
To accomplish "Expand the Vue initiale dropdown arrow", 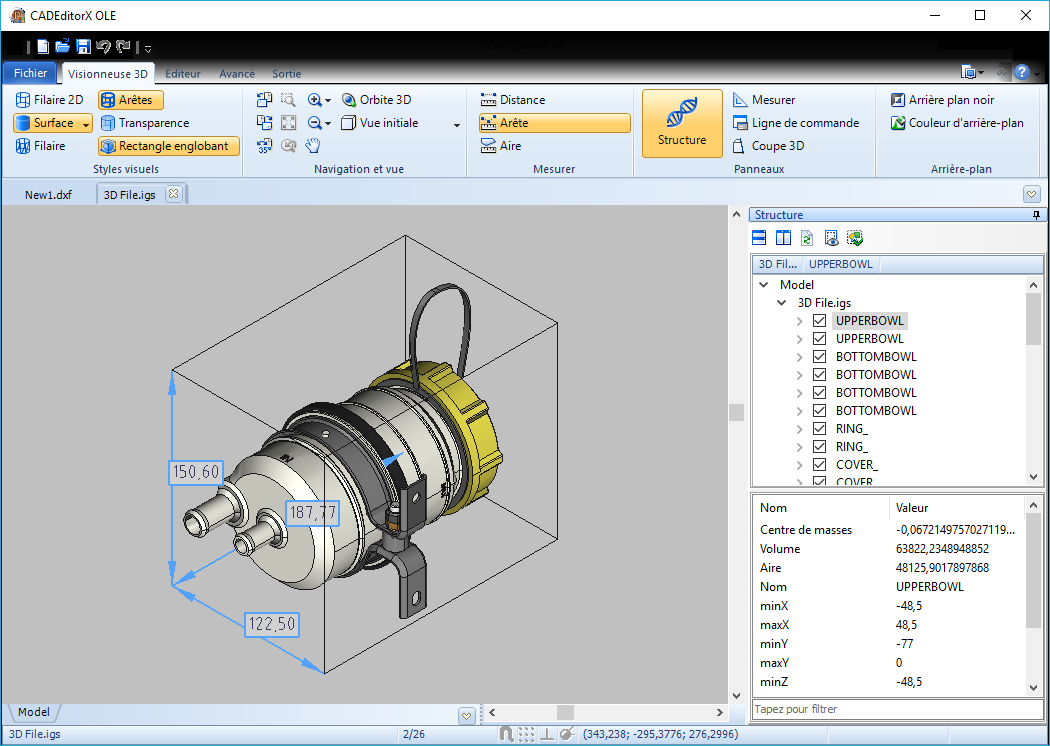I will (457, 124).
